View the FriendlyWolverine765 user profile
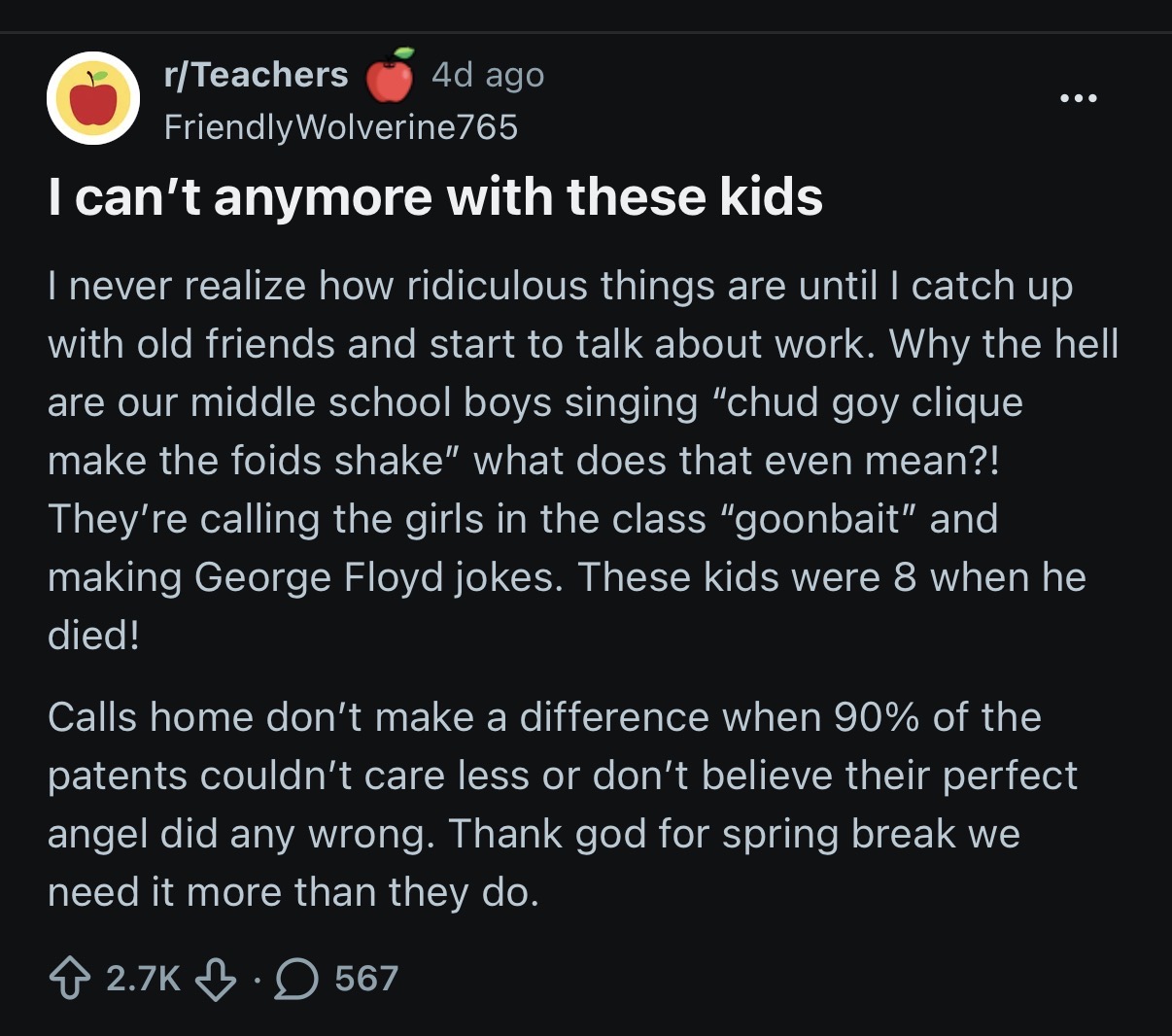 tap(341, 127)
